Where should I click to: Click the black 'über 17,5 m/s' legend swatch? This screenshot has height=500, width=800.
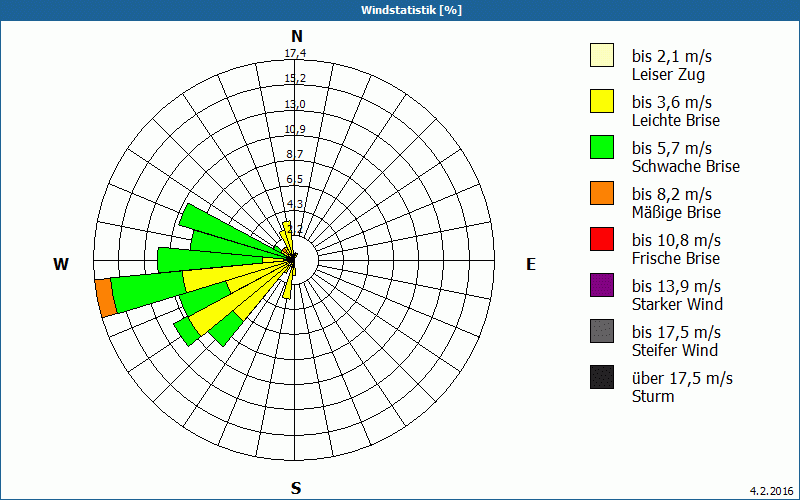click(602, 377)
